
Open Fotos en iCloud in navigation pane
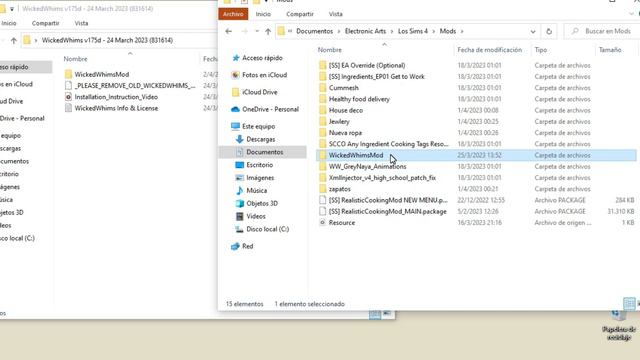(264, 75)
